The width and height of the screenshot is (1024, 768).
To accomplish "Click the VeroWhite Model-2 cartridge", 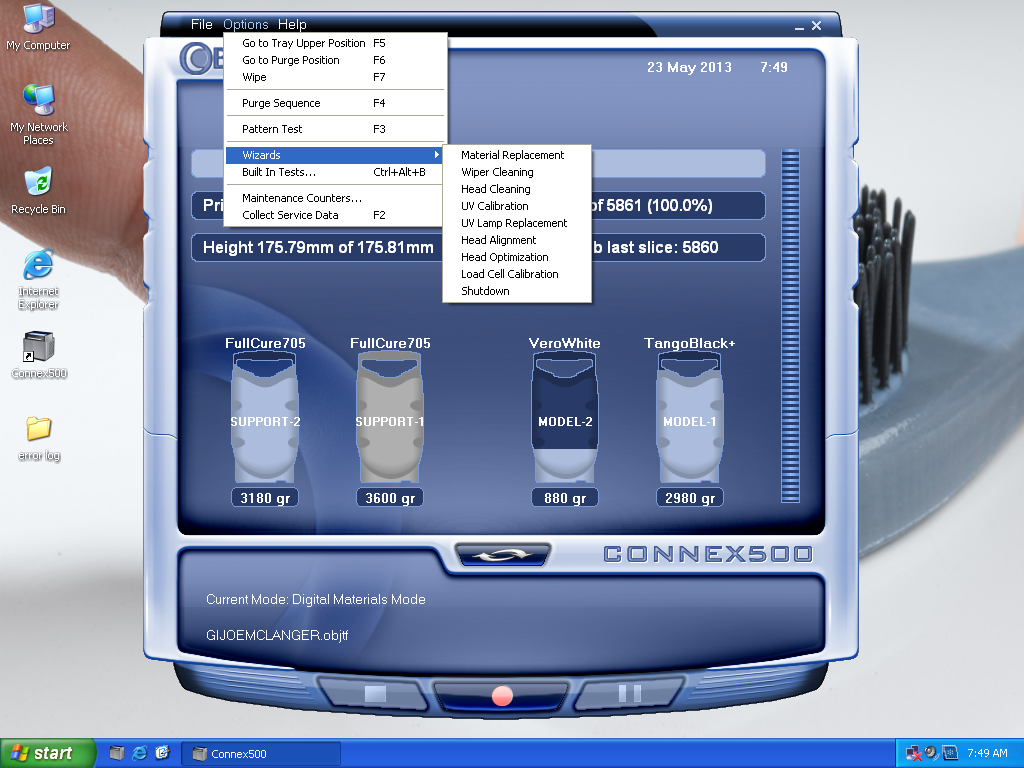I will tap(565, 418).
